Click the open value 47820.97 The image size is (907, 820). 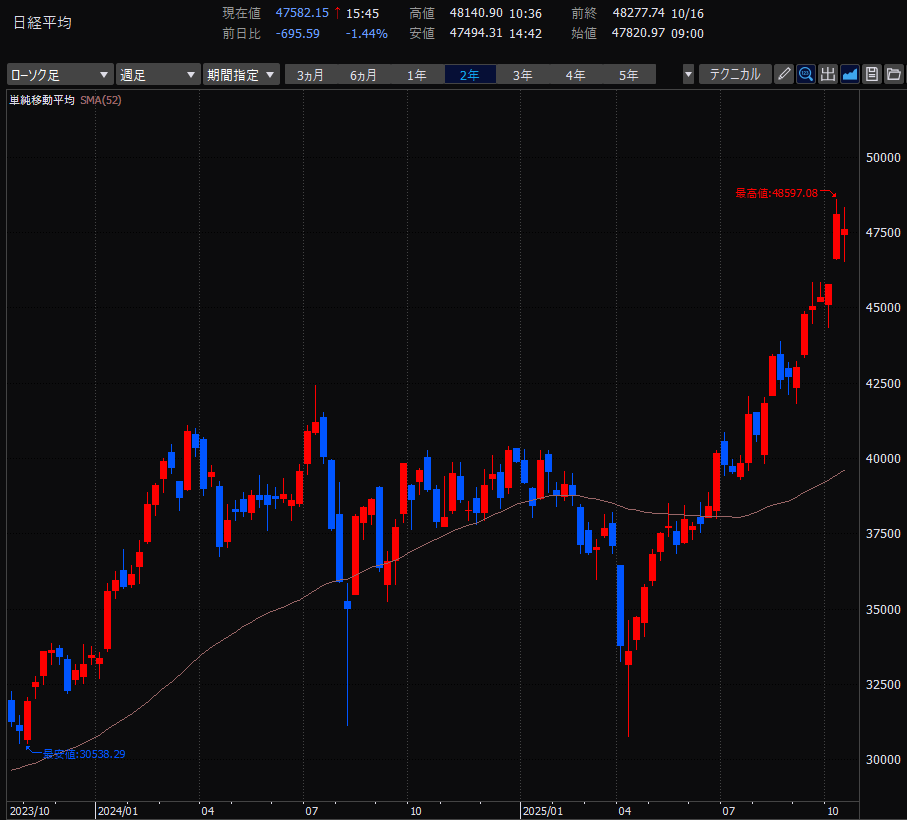pos(639,33)
